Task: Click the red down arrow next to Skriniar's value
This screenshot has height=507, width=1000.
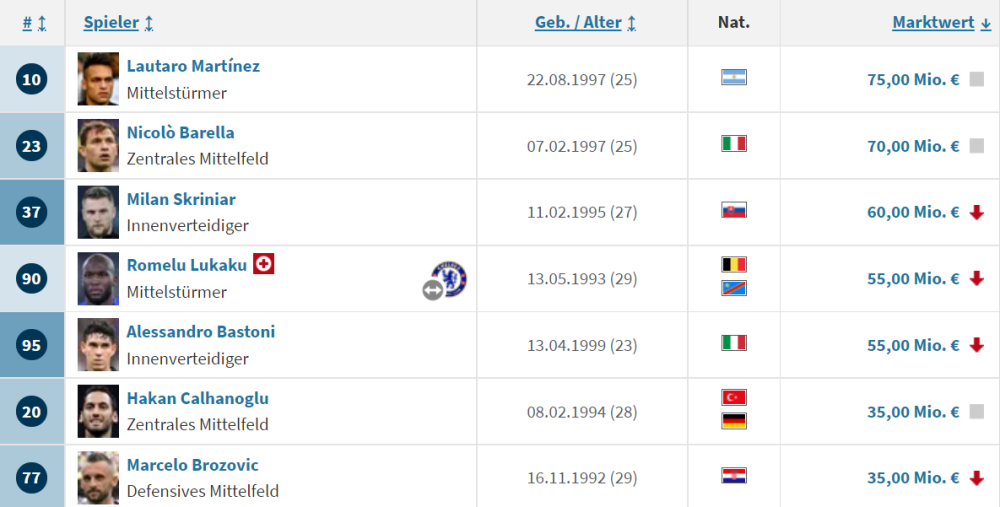Action: [x=976, y=212]
